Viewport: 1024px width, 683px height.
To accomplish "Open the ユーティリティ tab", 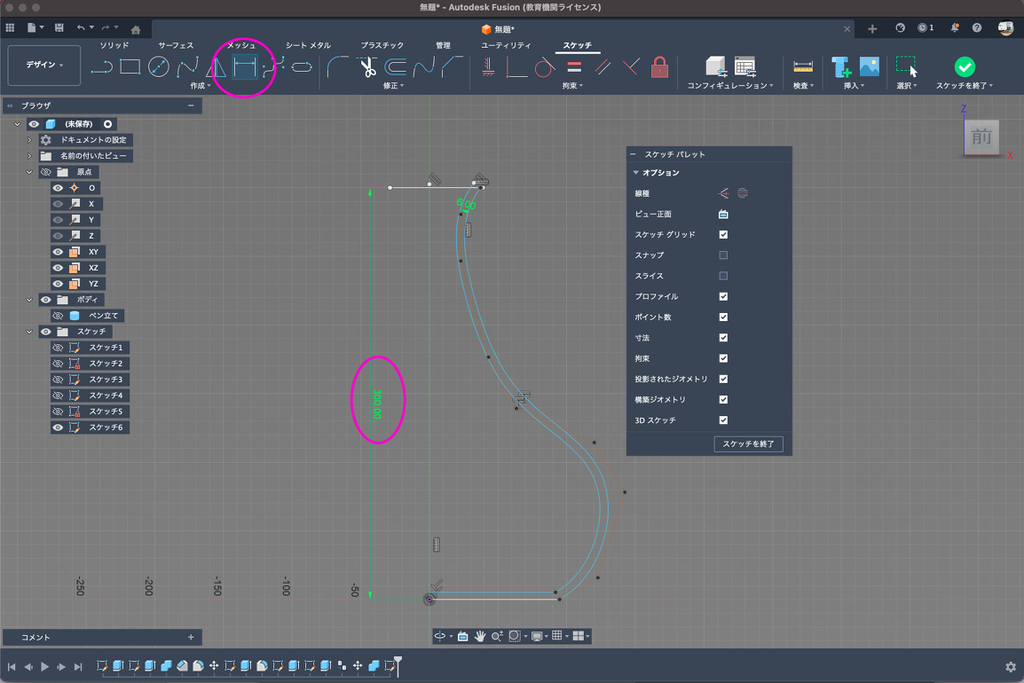I will click(x=506, y=45).
